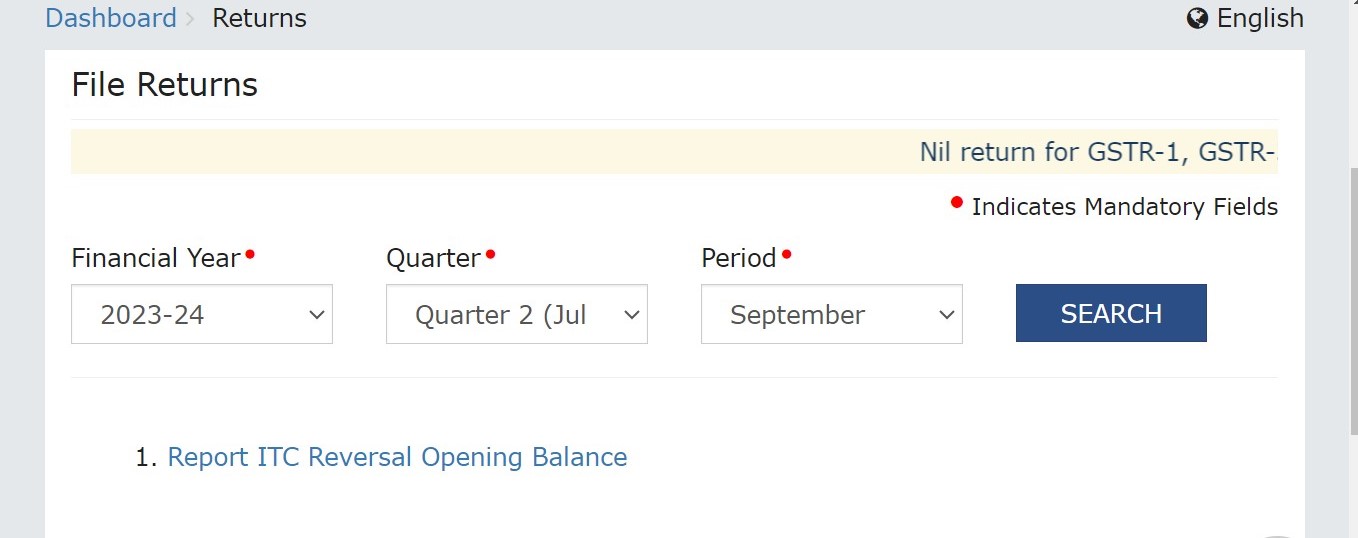Click the File Returns heading
The image size is (1358, 538).
pyautogui.click(x=165, y=85)
